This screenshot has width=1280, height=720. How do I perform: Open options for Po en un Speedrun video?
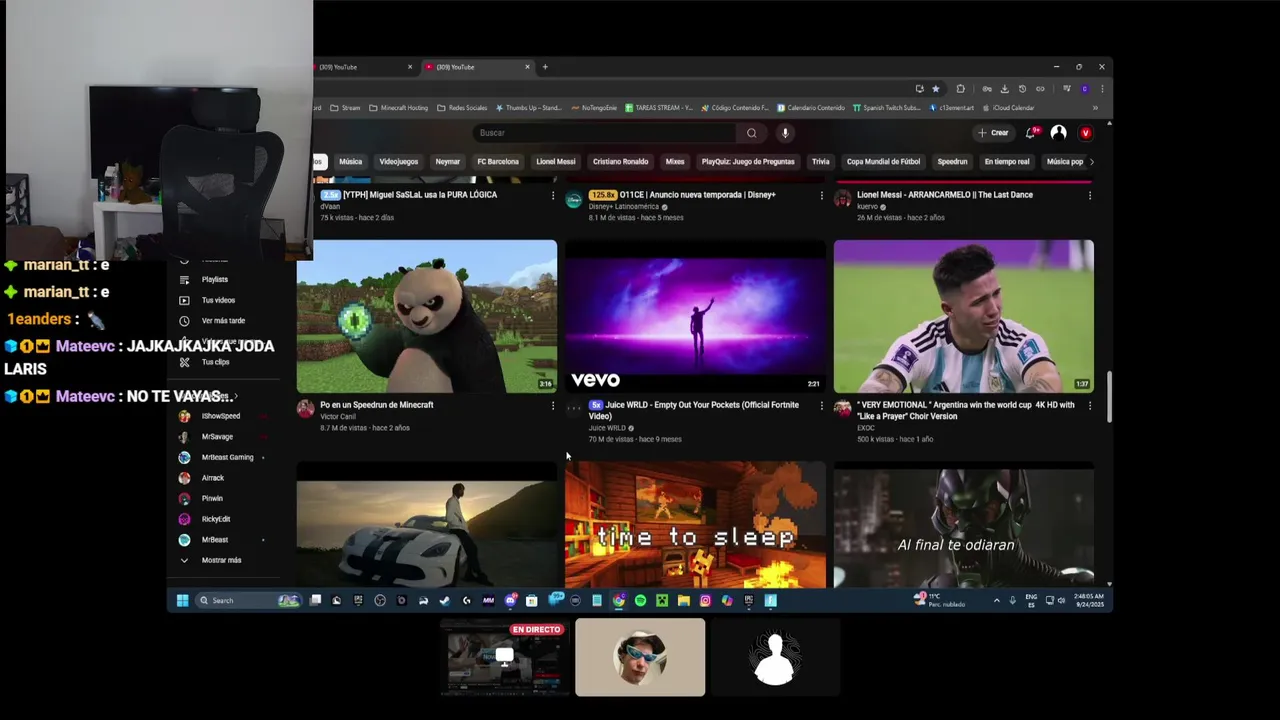coord(553,406)
